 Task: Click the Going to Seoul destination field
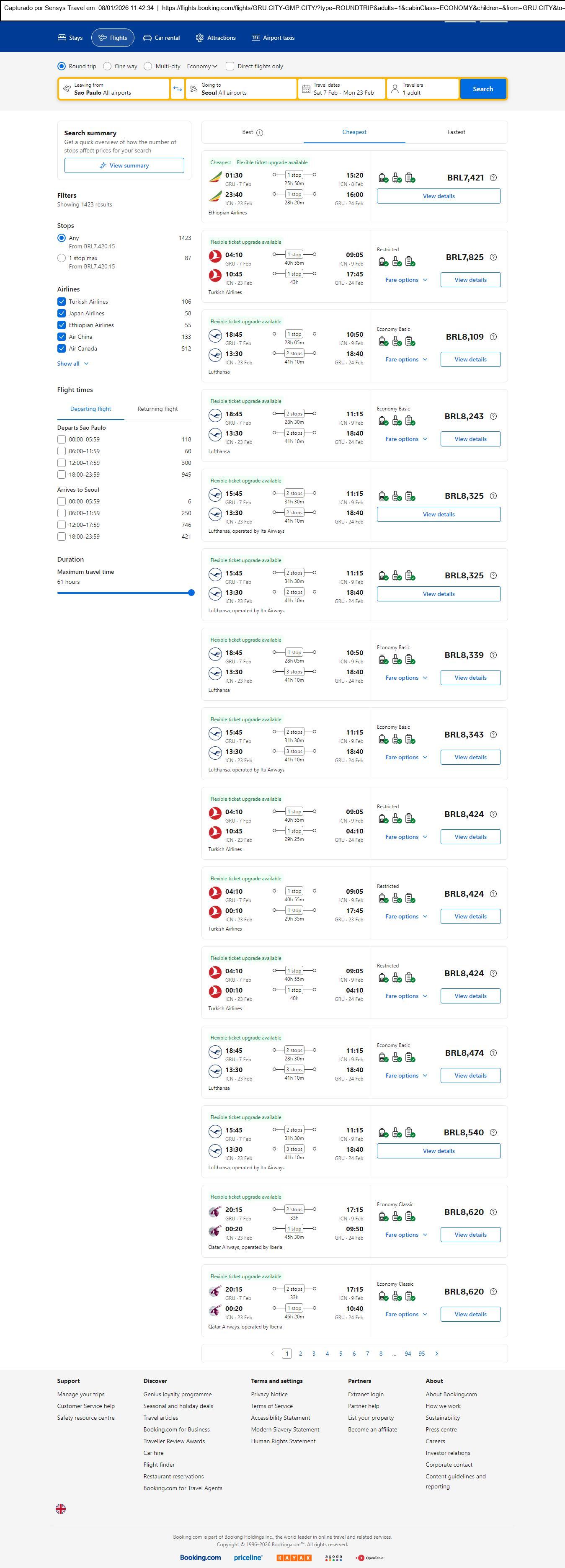pyautogui.click(x=241, y=89)
